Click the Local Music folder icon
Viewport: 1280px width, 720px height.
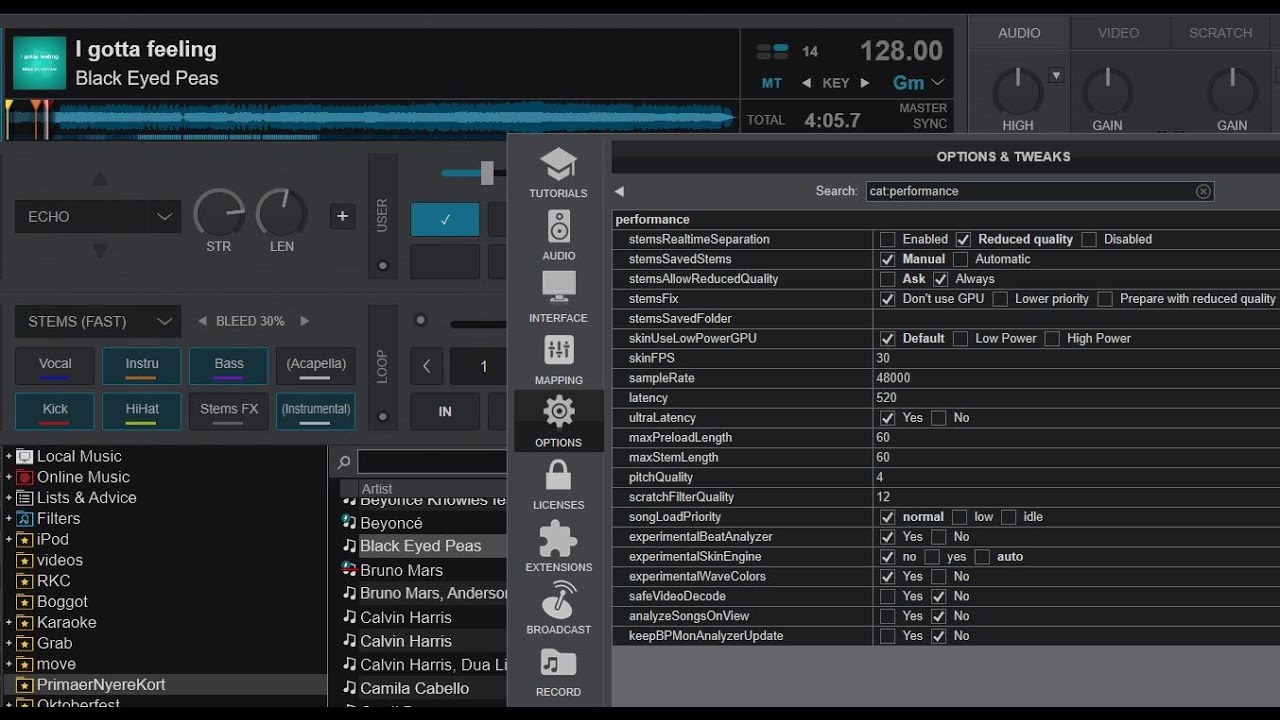(25, 456)
